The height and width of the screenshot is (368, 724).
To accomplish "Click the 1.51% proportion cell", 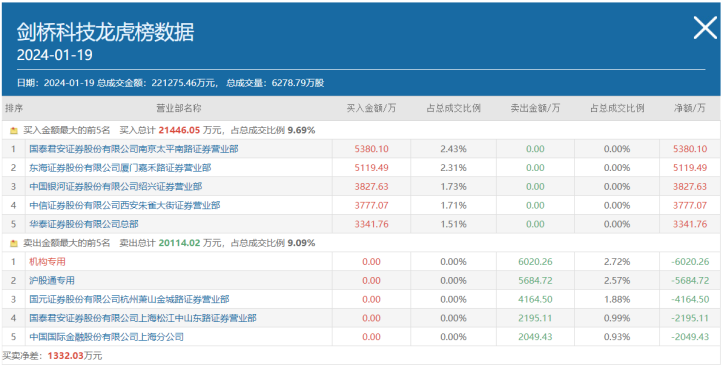I will click(453, 224).
